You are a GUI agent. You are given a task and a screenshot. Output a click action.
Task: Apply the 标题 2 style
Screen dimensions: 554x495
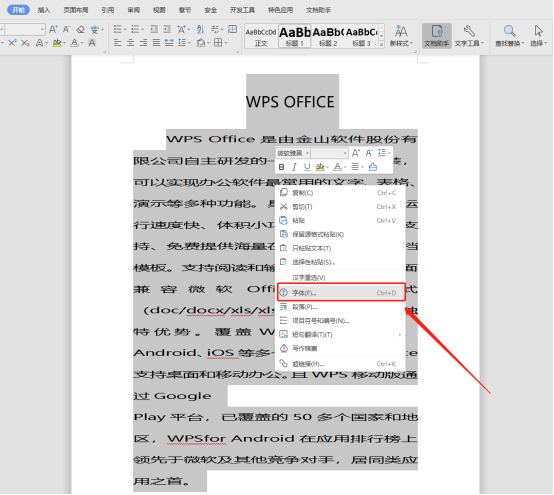click(x=328, y=36)
